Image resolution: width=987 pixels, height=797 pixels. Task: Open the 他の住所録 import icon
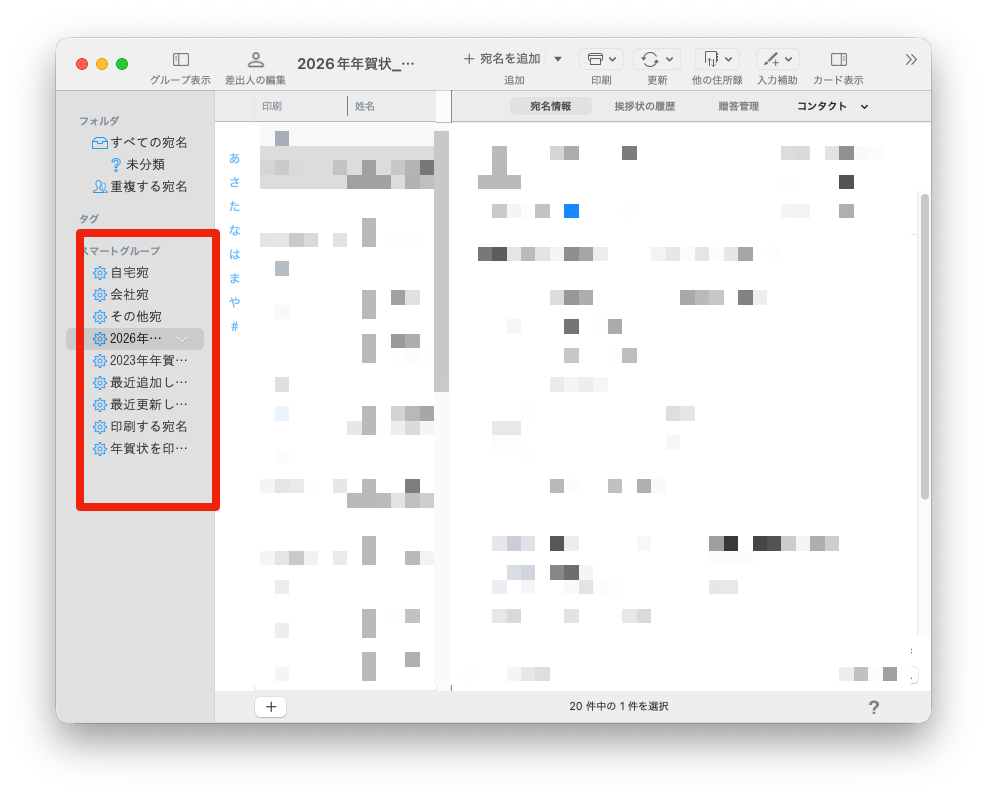click(712, 59)
